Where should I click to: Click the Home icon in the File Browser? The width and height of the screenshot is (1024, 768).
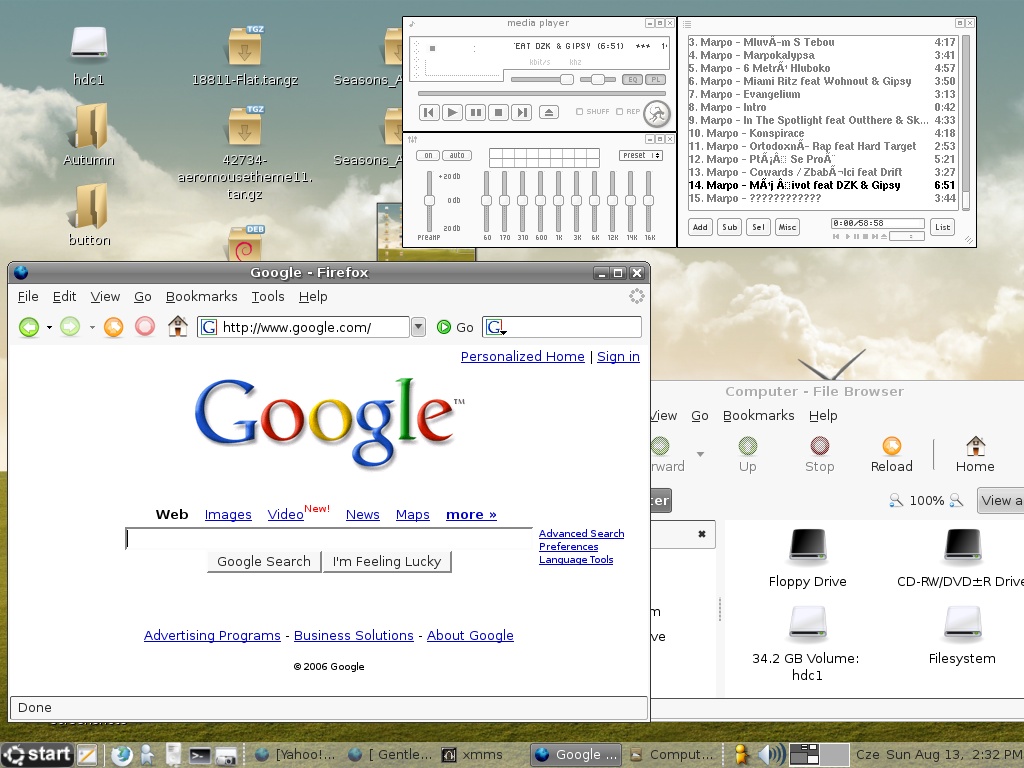tap(976, 446)
